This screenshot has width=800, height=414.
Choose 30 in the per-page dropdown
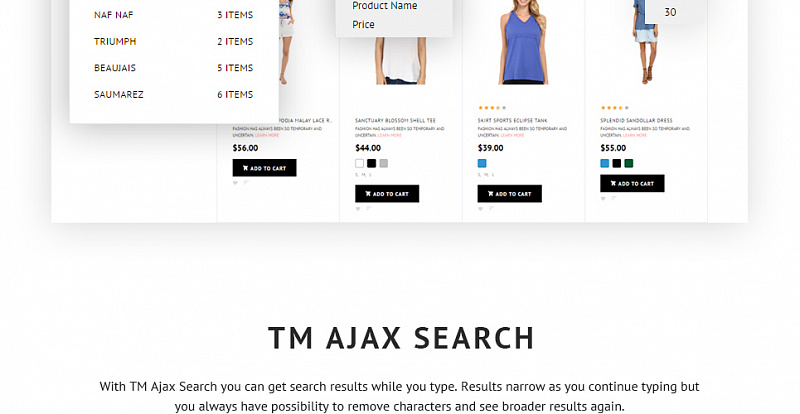pos(670,12)
